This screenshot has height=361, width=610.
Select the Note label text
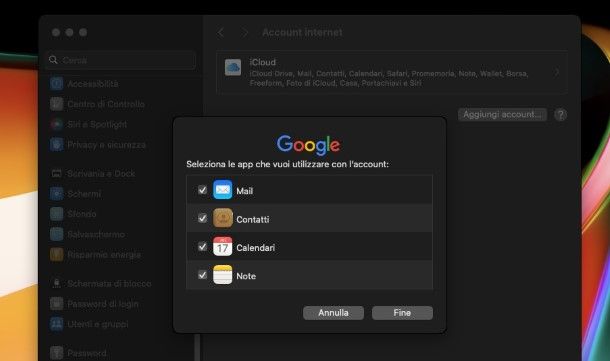click(x=246, y=276)
